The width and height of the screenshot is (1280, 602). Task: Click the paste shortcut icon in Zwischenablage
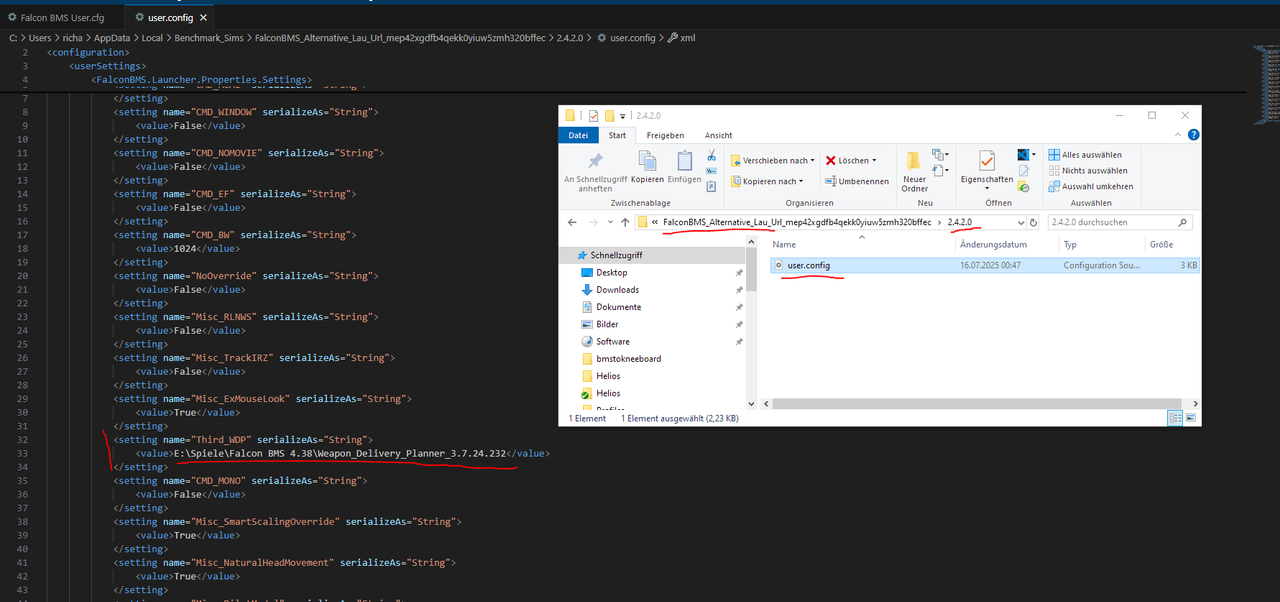pyautogui.click(x=711, y=186)
